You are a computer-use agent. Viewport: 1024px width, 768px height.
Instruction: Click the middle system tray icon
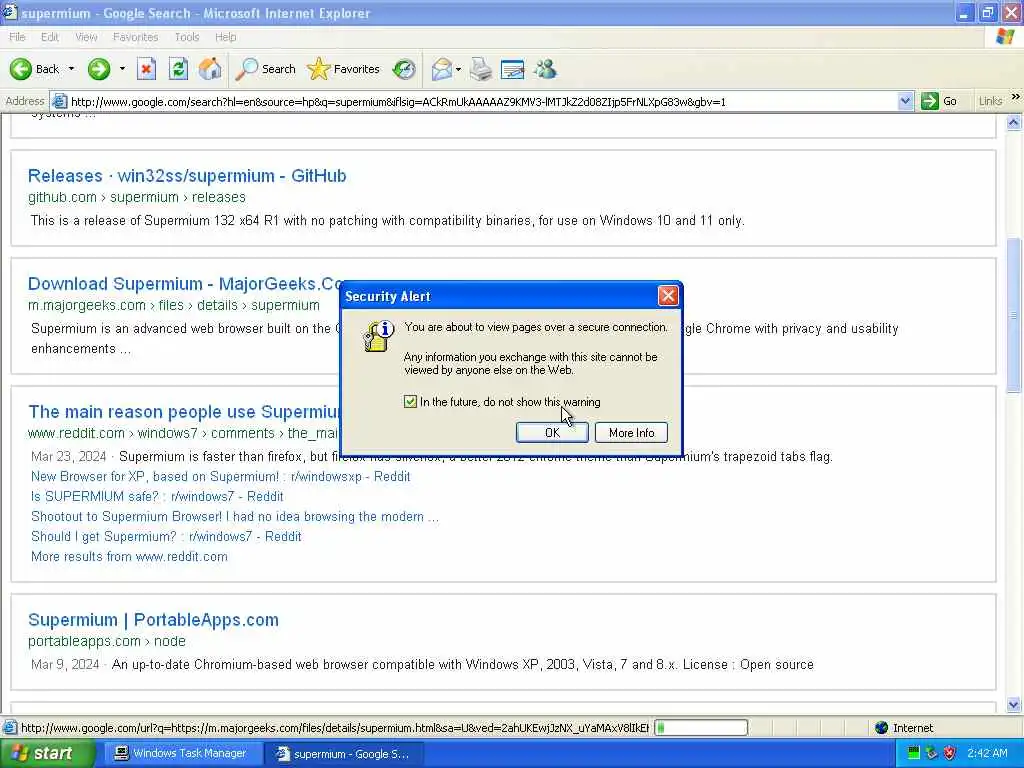click(932, 753)
